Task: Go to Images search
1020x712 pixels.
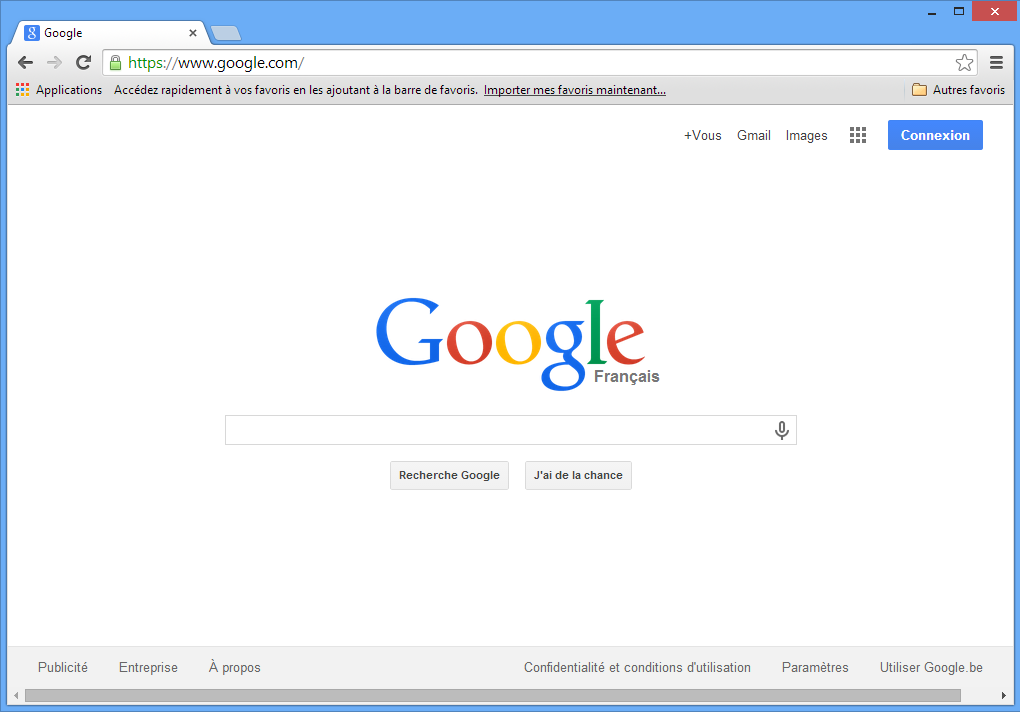Action: point(806,135)
